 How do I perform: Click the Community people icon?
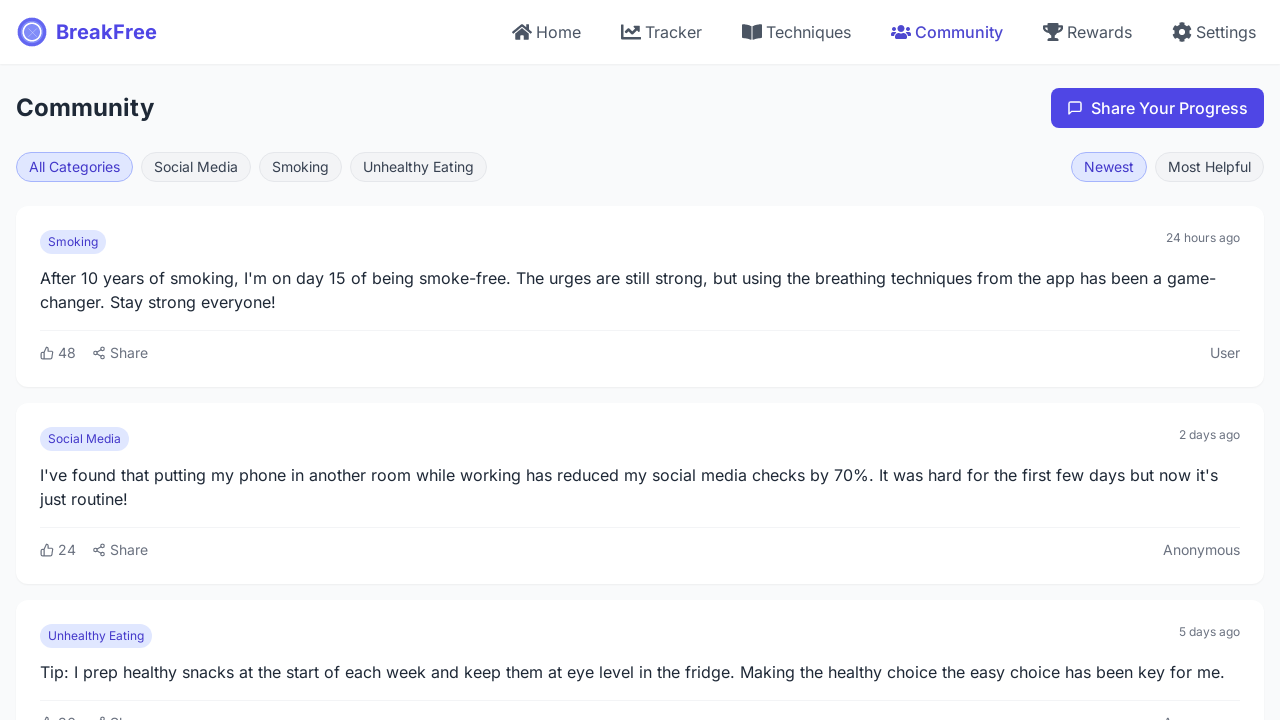tap(901, 32)
